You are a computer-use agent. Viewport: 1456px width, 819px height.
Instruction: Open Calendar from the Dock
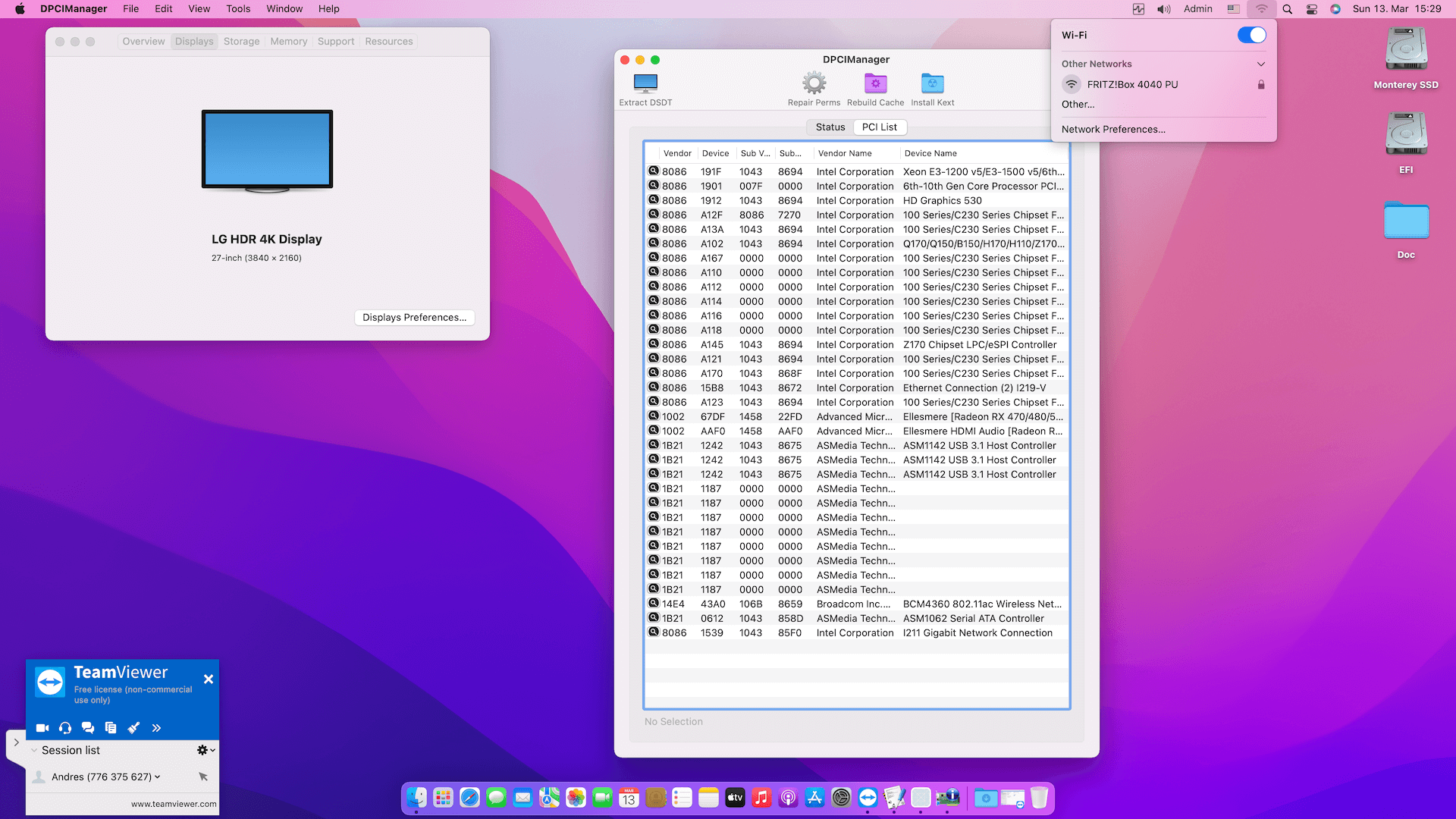point(629,798)
